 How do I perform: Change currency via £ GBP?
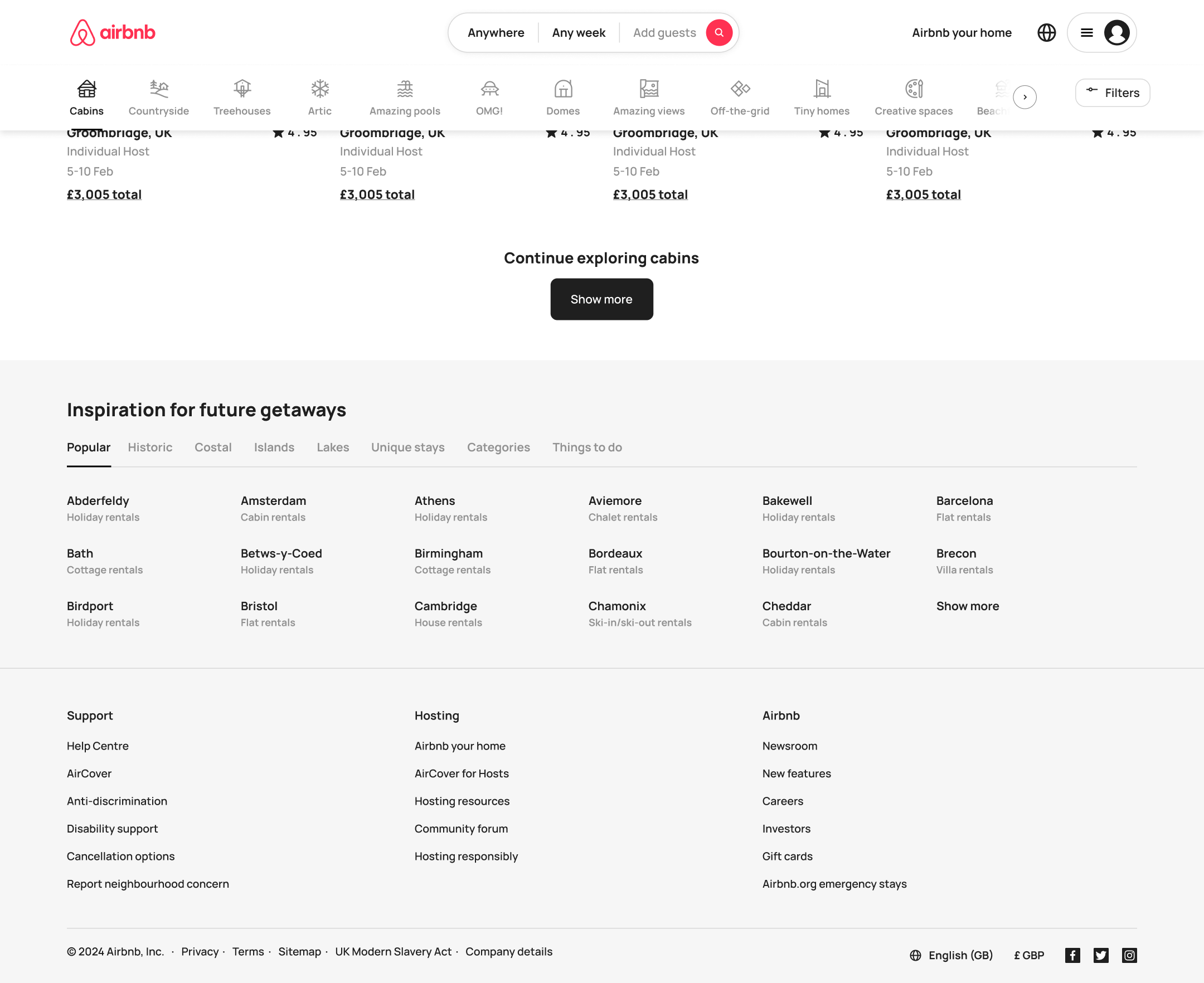(1028, 955)
